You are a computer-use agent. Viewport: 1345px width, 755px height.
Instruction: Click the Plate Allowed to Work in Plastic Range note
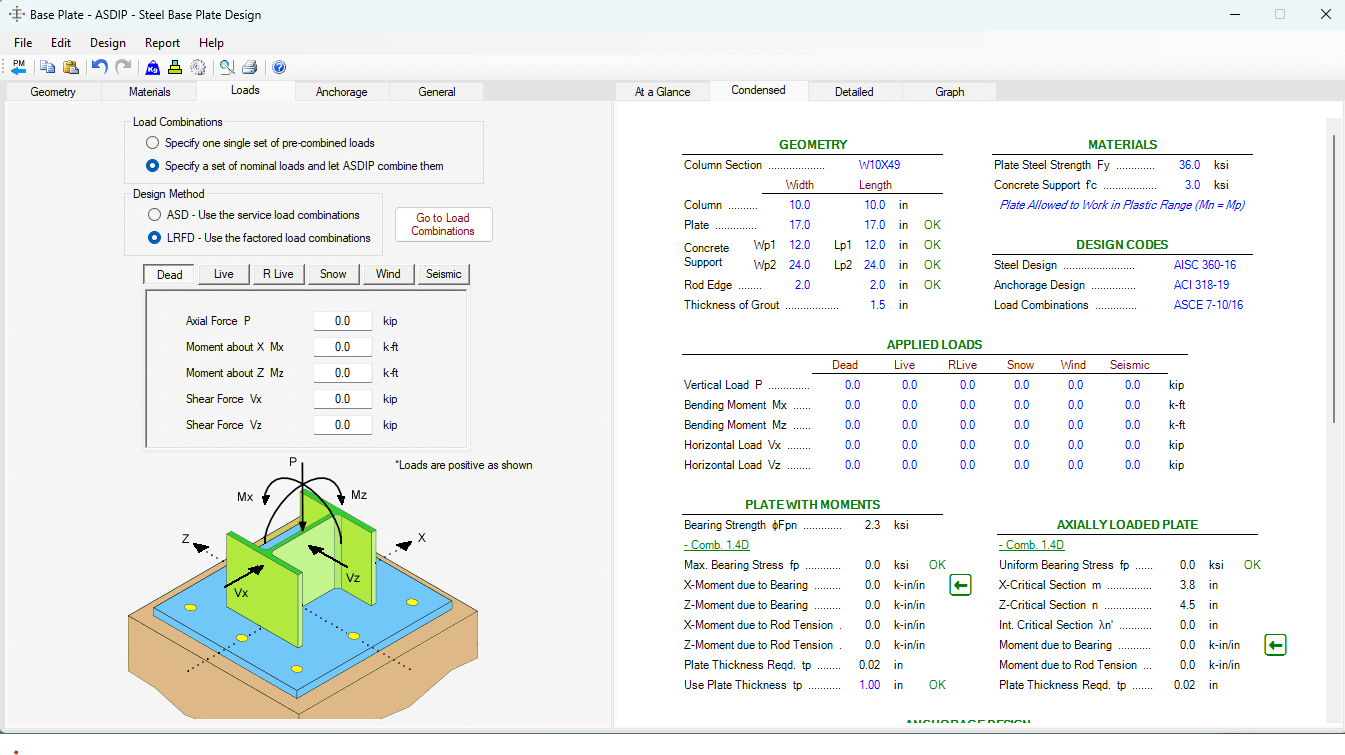(x=1122, y=205)
